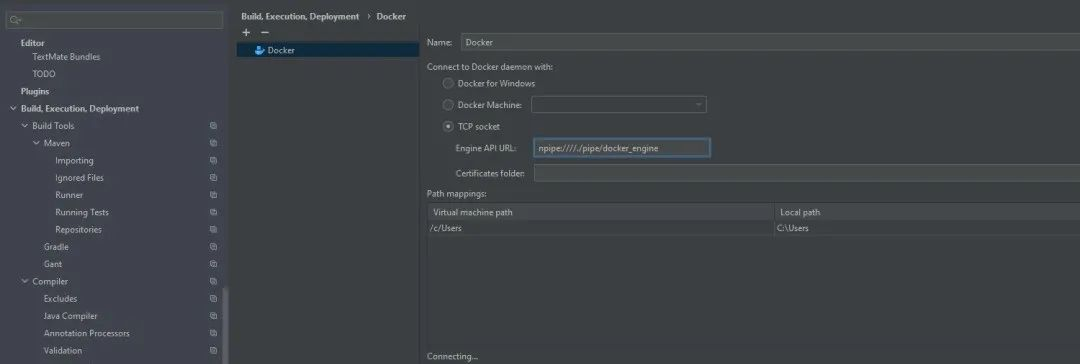The width and height of the screenshot is (1080, 364).
Task: Collapse the Compiler tree node
Action: coord(25,281)
